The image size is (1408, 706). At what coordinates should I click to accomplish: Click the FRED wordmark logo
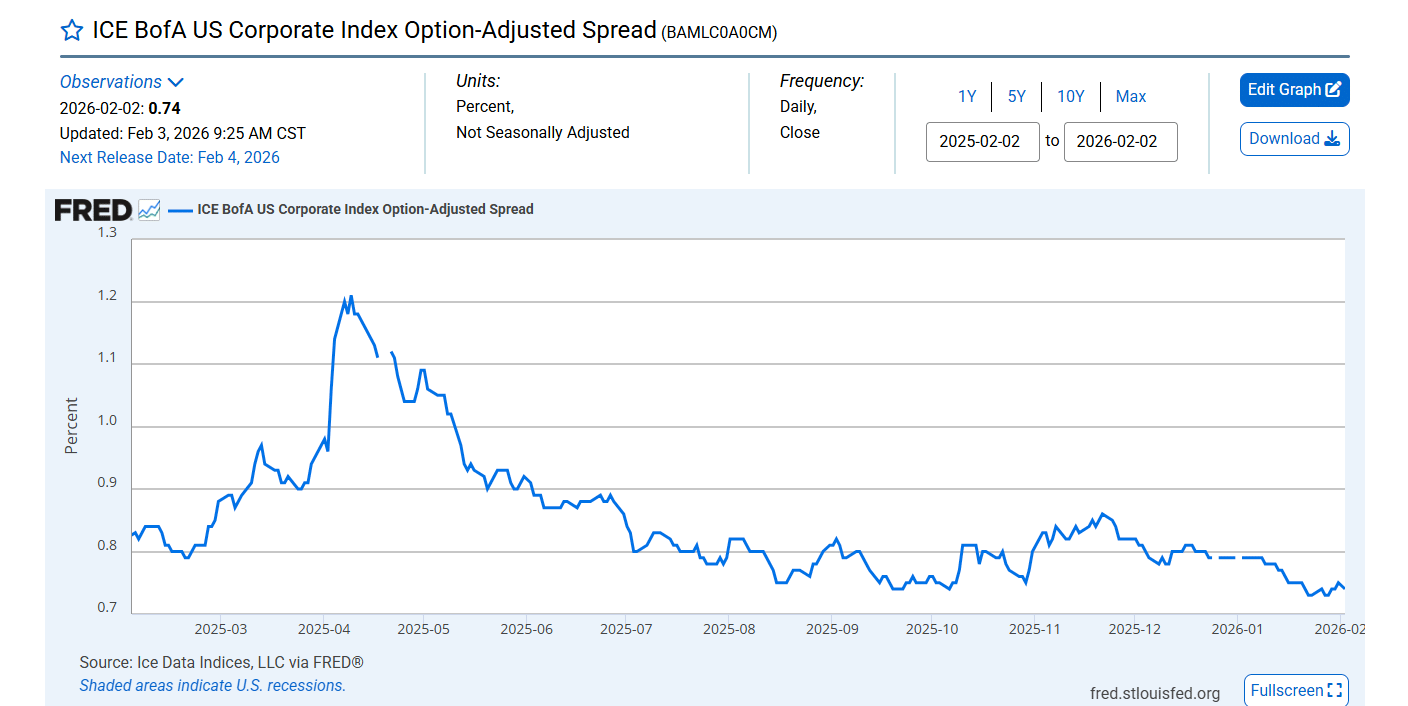click(92, 209)
